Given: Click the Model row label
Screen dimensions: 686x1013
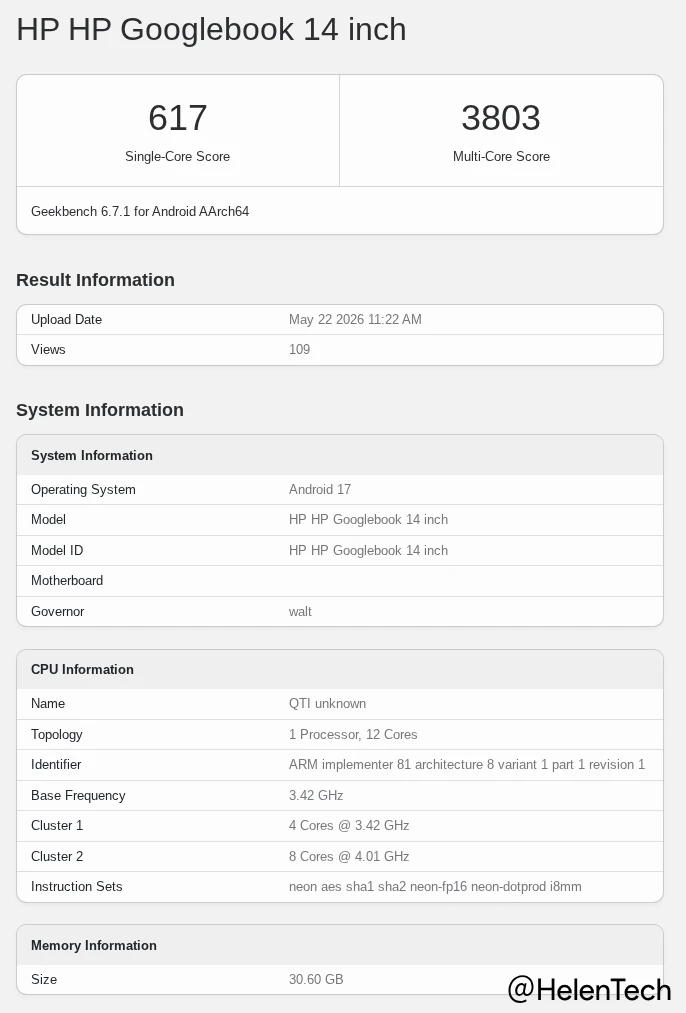Looking at the screenshot, I should [48, 519].
